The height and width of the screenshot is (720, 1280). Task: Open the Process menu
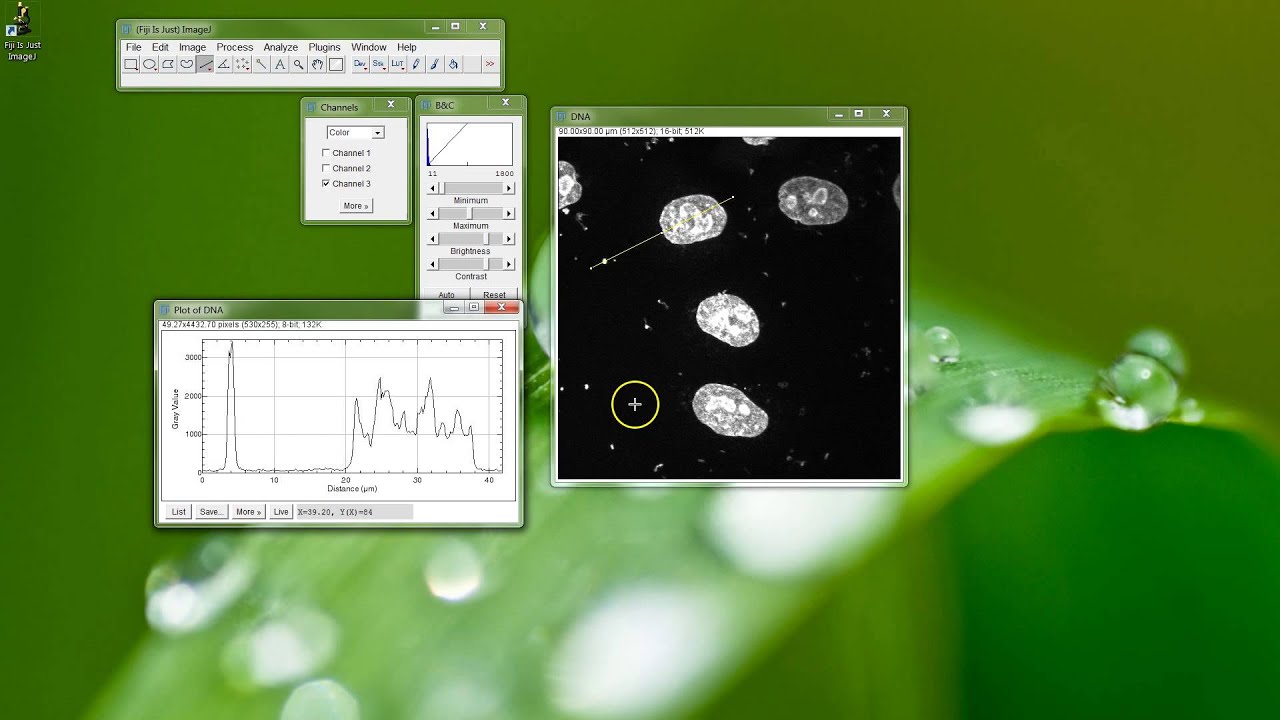(x=235, y=47)
